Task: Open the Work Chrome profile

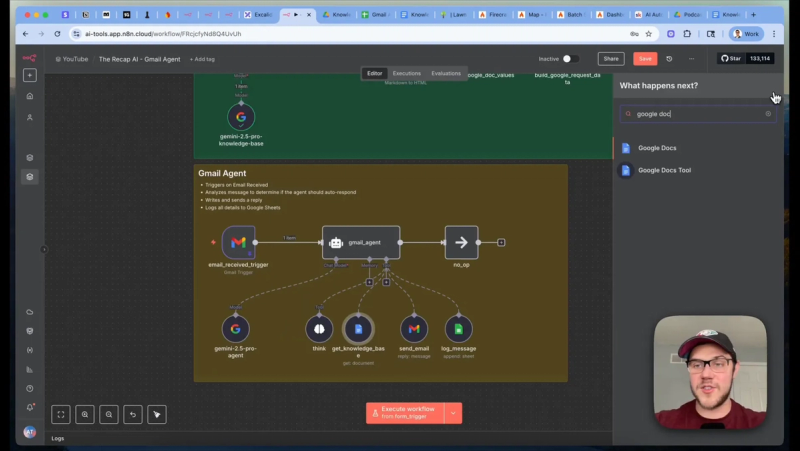Action: coord(746,34)
